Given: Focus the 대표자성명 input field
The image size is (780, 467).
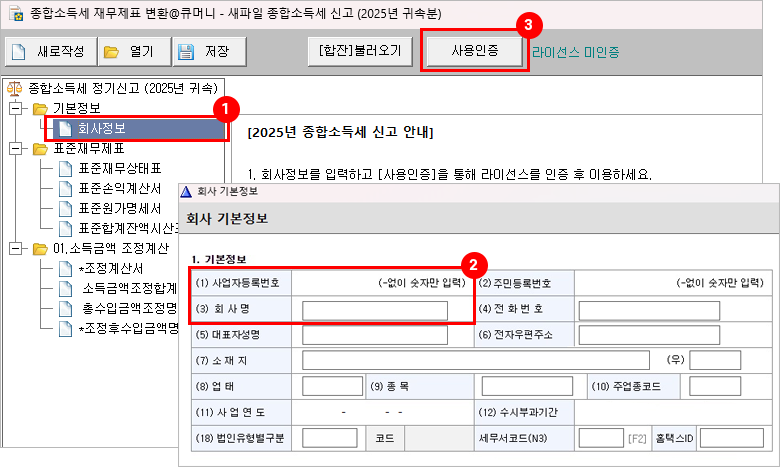Looking at the screenshot, I should pos(375,335).
